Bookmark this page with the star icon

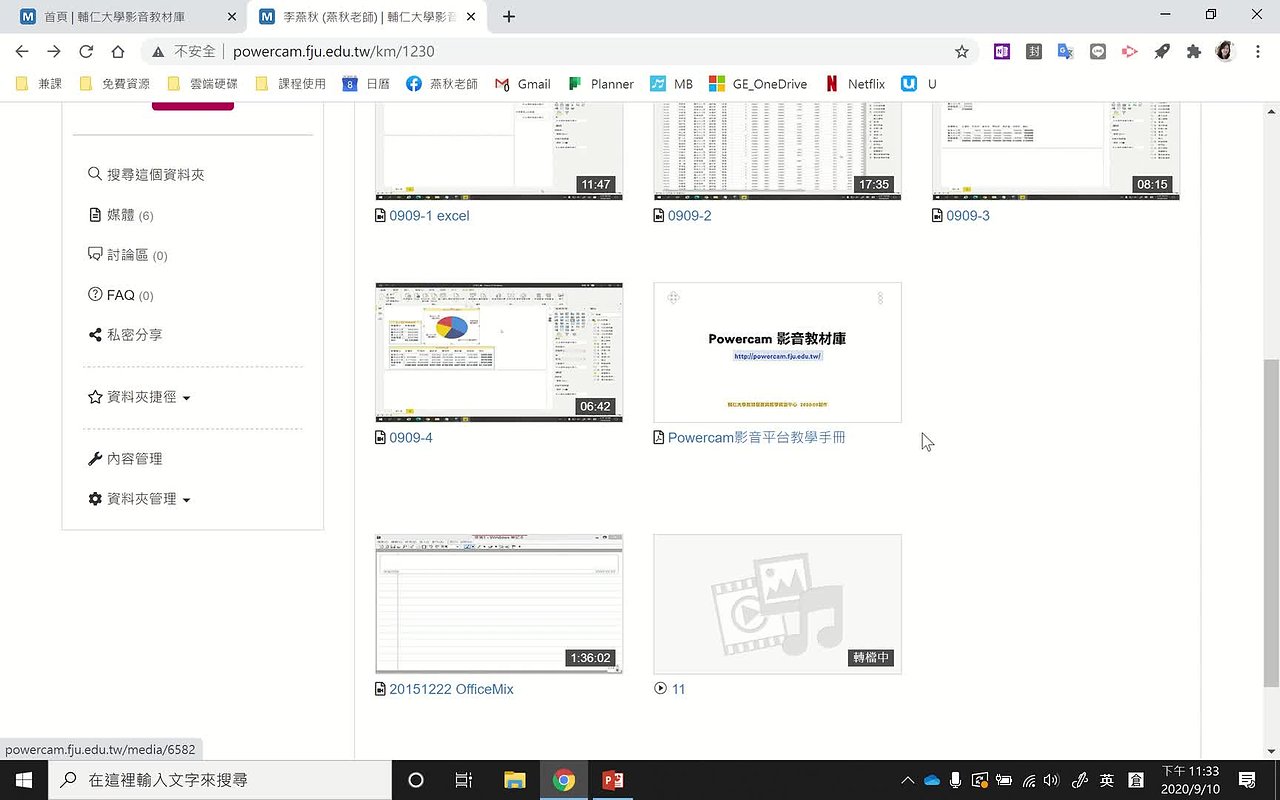pyautogui.click(x=962, y=51)
